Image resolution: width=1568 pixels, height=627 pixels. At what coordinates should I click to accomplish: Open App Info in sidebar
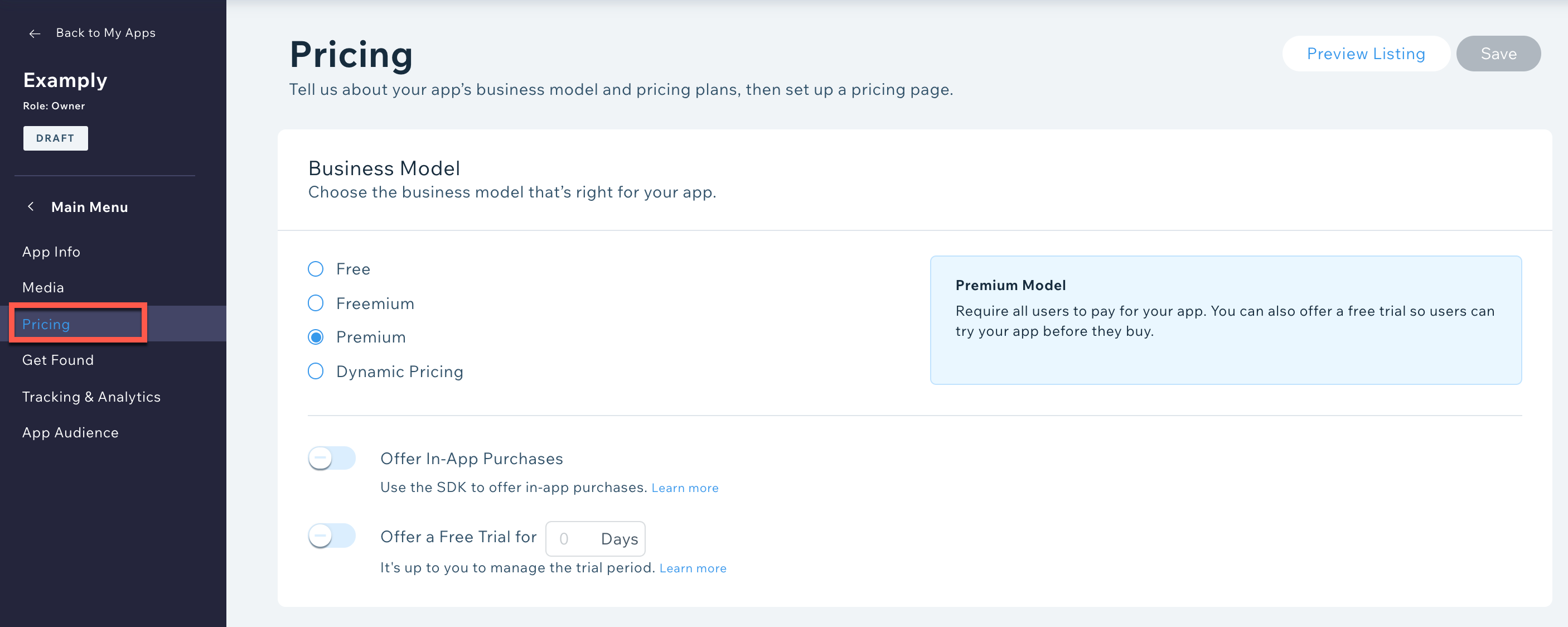click(x=51, y=252)
